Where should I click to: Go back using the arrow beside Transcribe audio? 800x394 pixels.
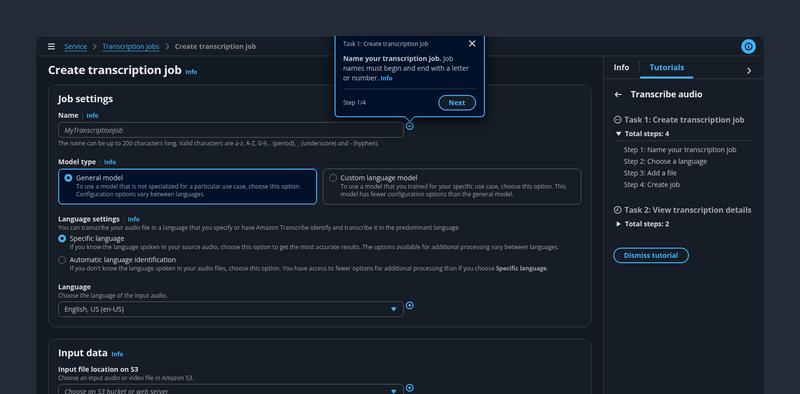[618, 94]
